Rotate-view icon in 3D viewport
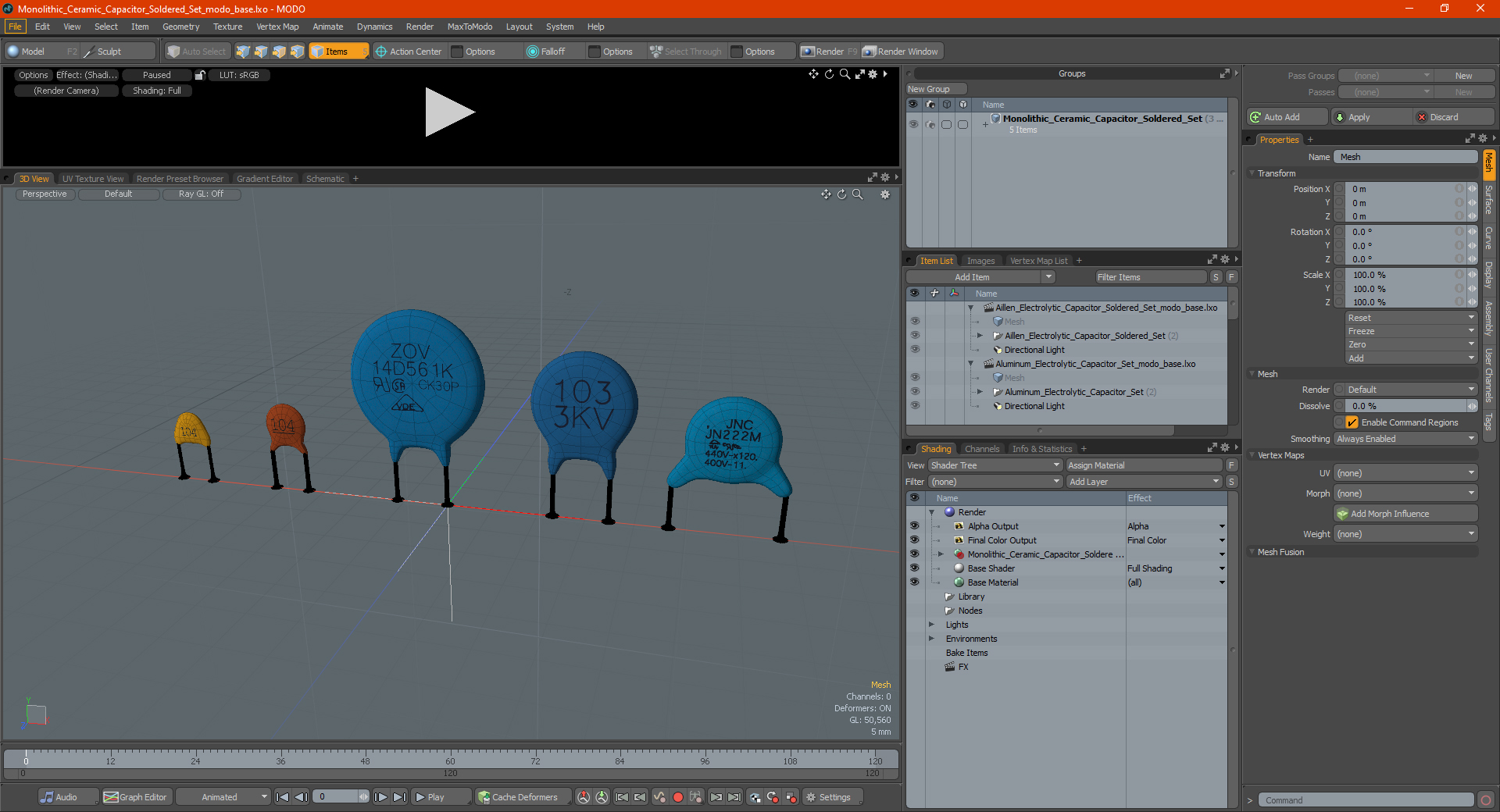The height and width of the screenshot is (812, 1500). [841, 194]
